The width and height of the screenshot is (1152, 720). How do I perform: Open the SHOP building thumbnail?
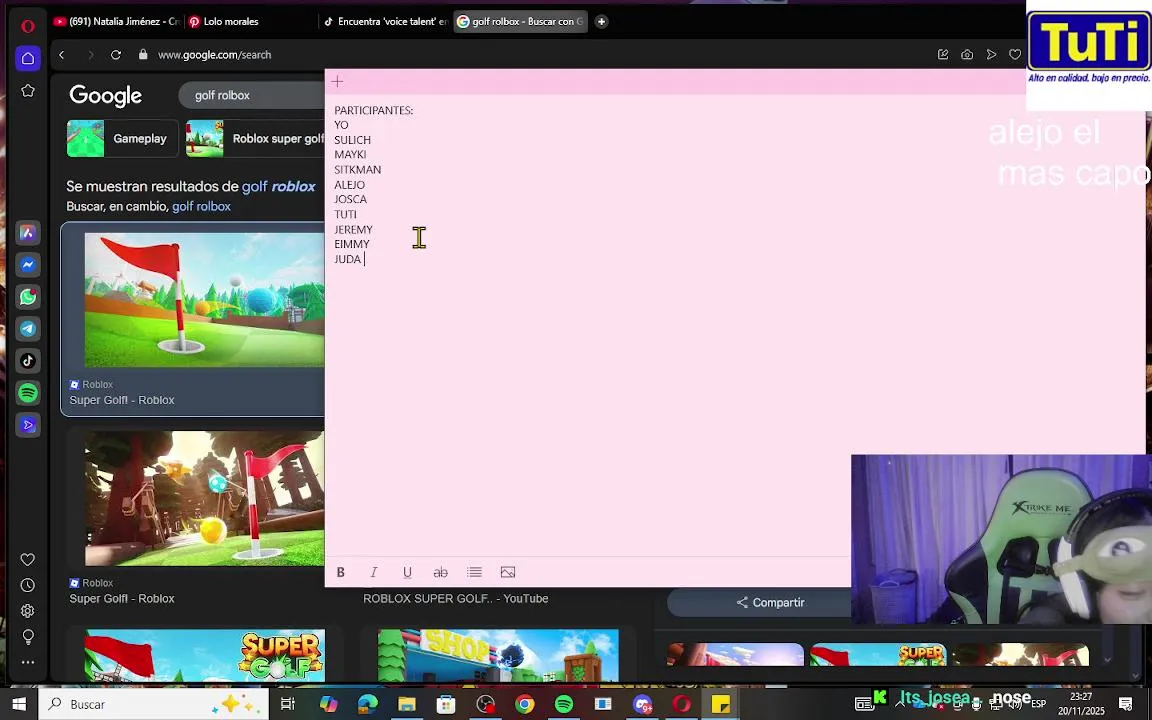pyautogui.click(x=498, y=656)
